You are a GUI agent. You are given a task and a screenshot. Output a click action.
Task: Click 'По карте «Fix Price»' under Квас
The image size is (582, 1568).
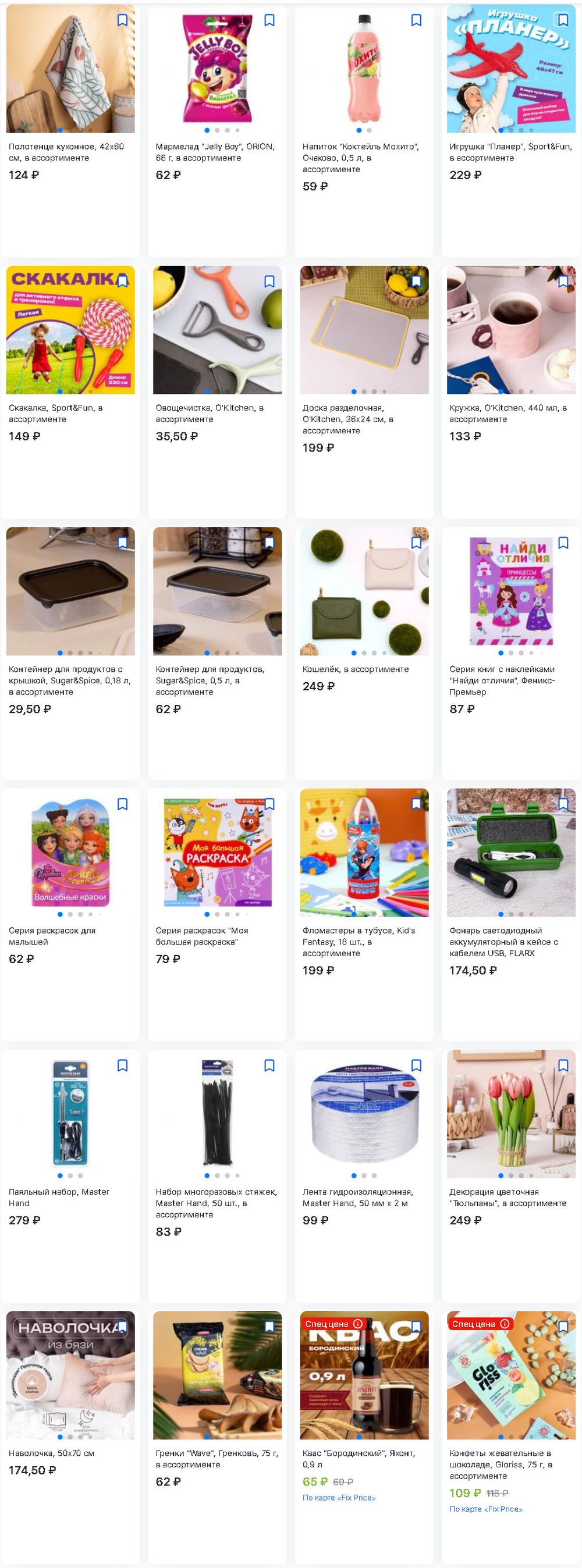[x=339, y=1498]
